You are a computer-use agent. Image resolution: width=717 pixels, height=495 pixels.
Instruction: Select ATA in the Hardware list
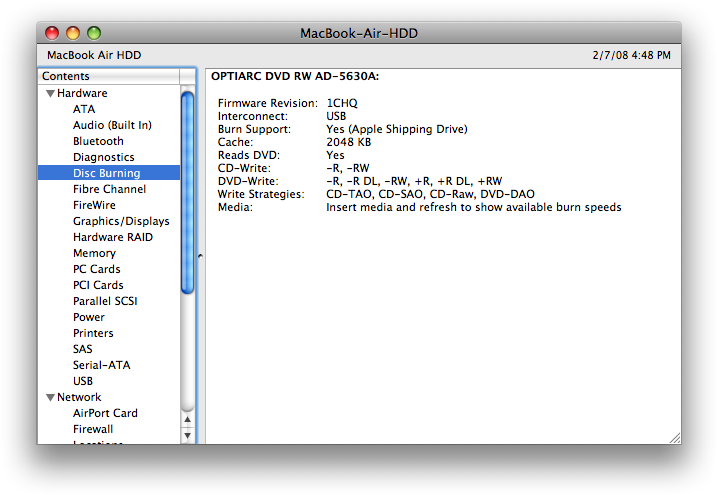pyautogui.click(x=84, y=109)
